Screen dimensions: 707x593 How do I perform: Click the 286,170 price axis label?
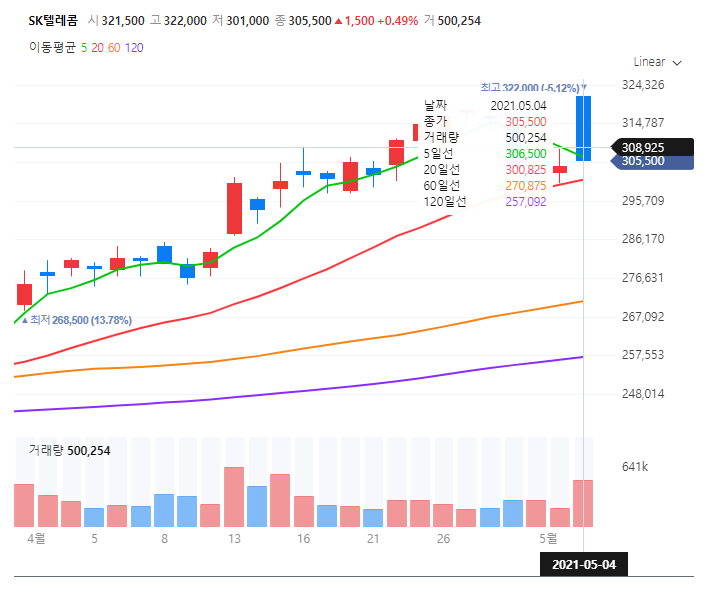(643, 239)
